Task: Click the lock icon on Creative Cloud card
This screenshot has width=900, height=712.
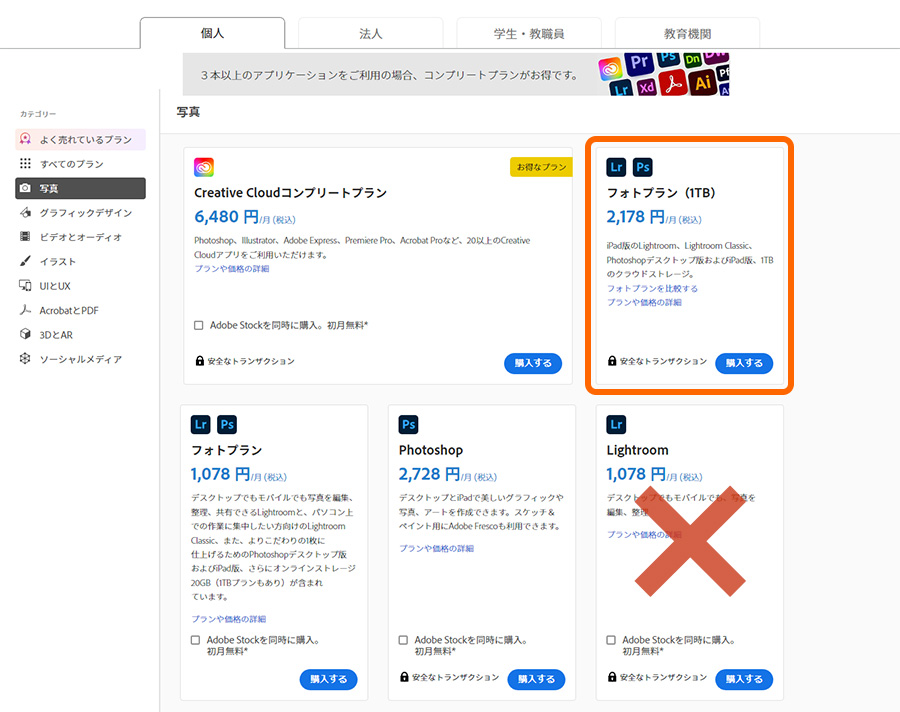Action: click(200, 361)
